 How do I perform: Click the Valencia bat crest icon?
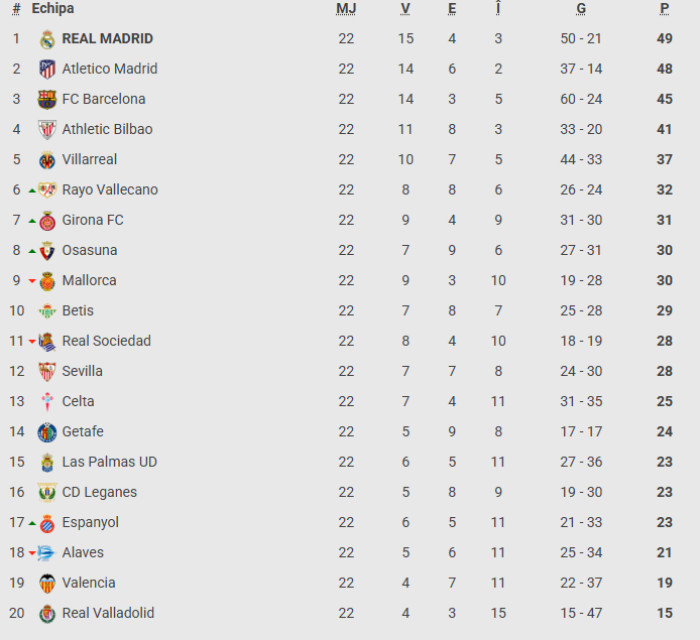(47, 583)
